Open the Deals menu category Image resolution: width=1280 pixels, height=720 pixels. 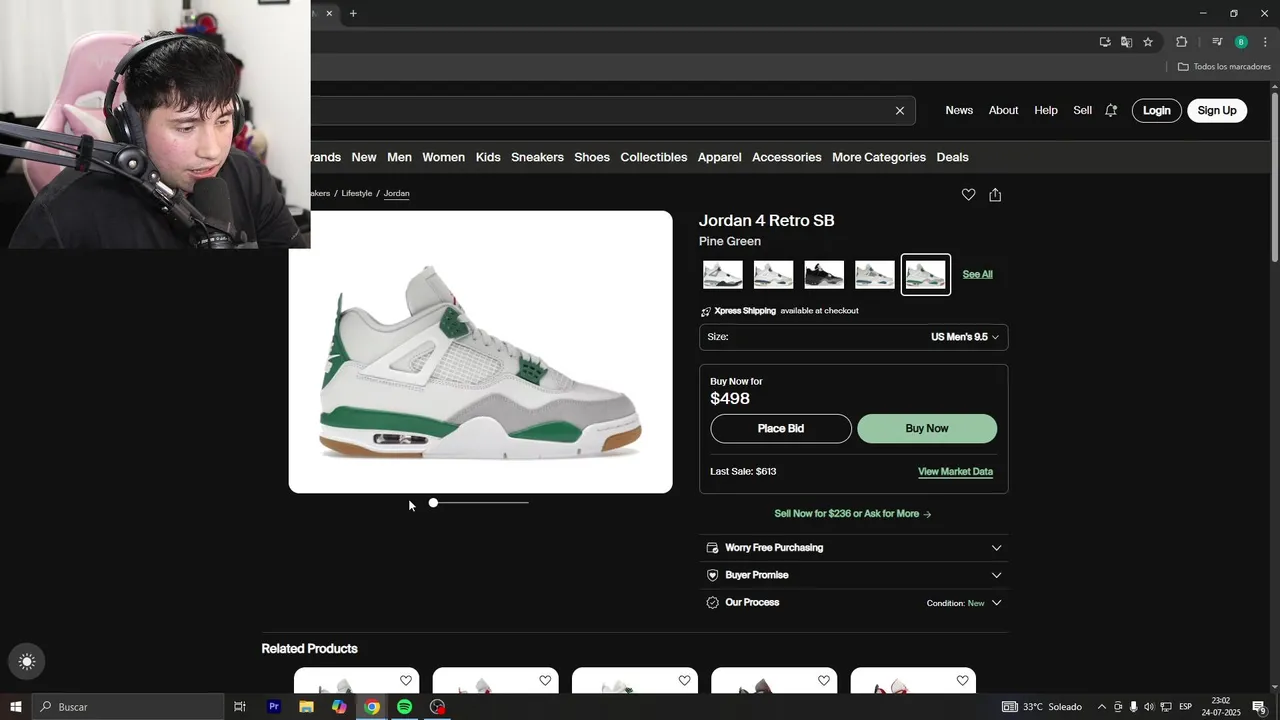pyautogui.click(x=952, y=157)
